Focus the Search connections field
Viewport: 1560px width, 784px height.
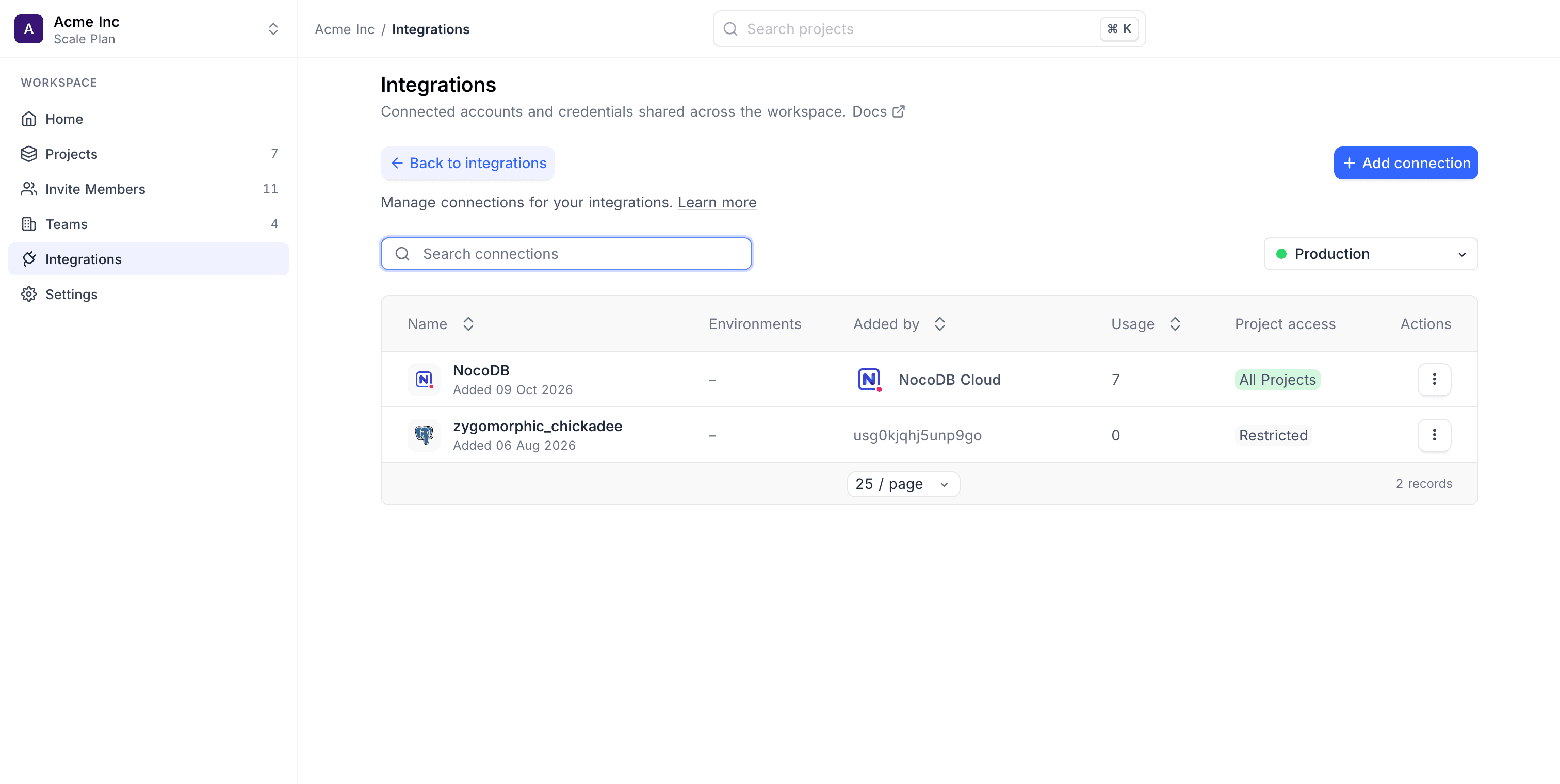(566, 254)
